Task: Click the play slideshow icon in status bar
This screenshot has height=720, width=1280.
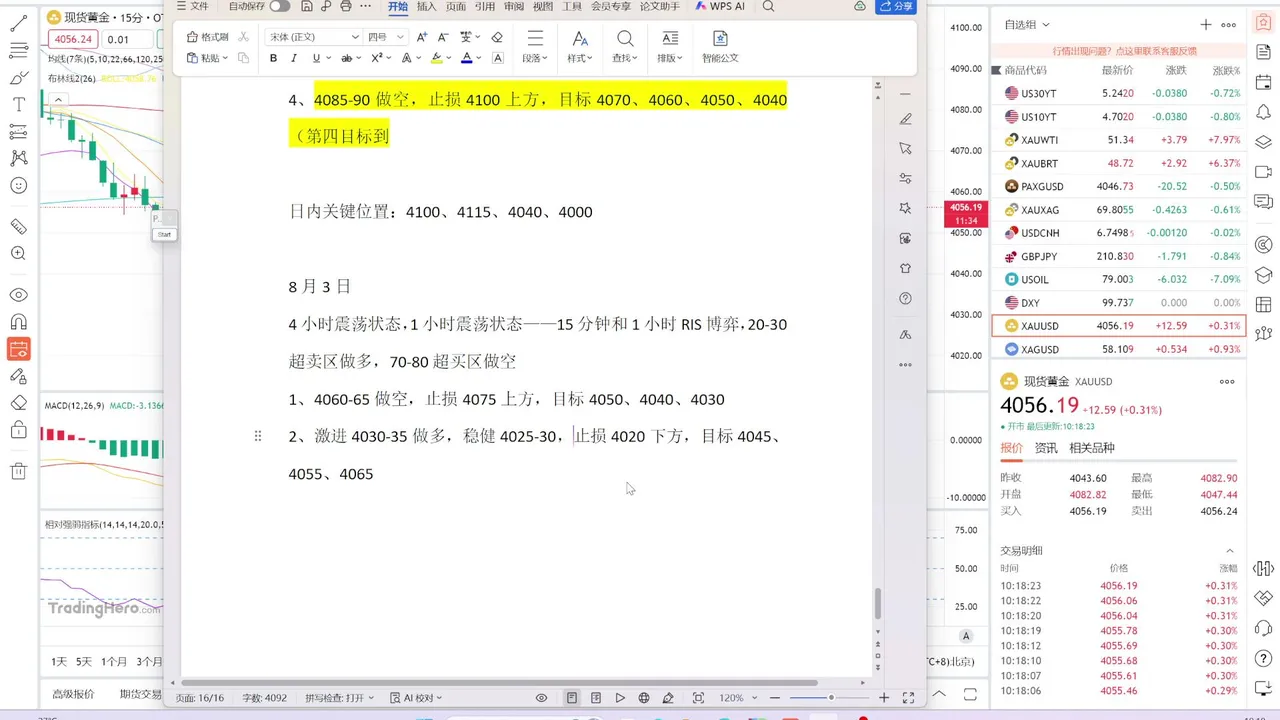Action: [620, 698]
